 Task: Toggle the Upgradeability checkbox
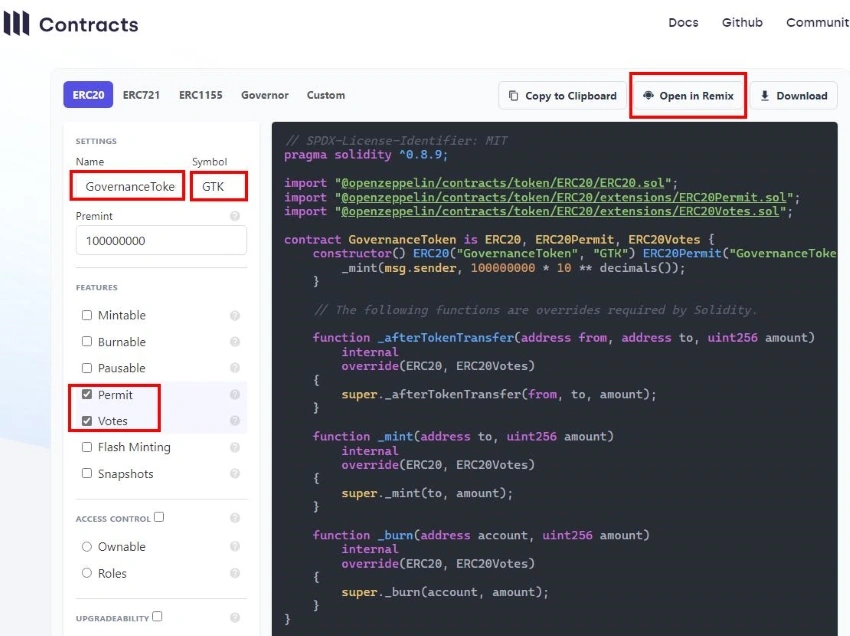click(157, 616)
